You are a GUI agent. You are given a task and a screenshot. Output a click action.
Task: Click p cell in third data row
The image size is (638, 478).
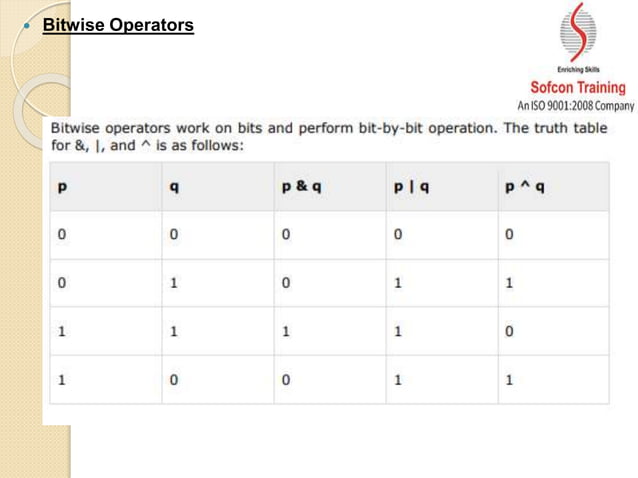coord(106,331)
